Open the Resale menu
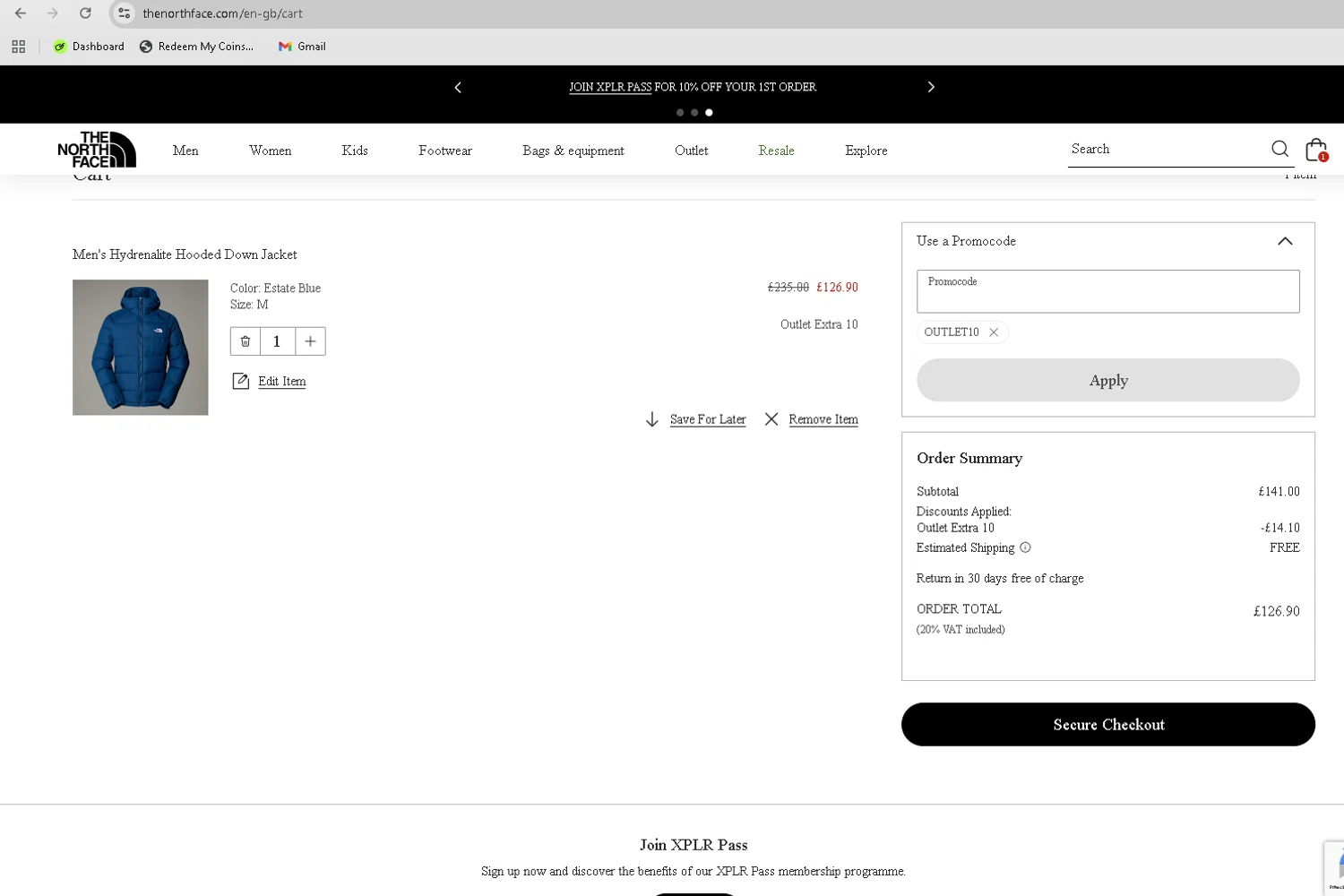This screenshot has height=896, width=1344. (776, 151)
